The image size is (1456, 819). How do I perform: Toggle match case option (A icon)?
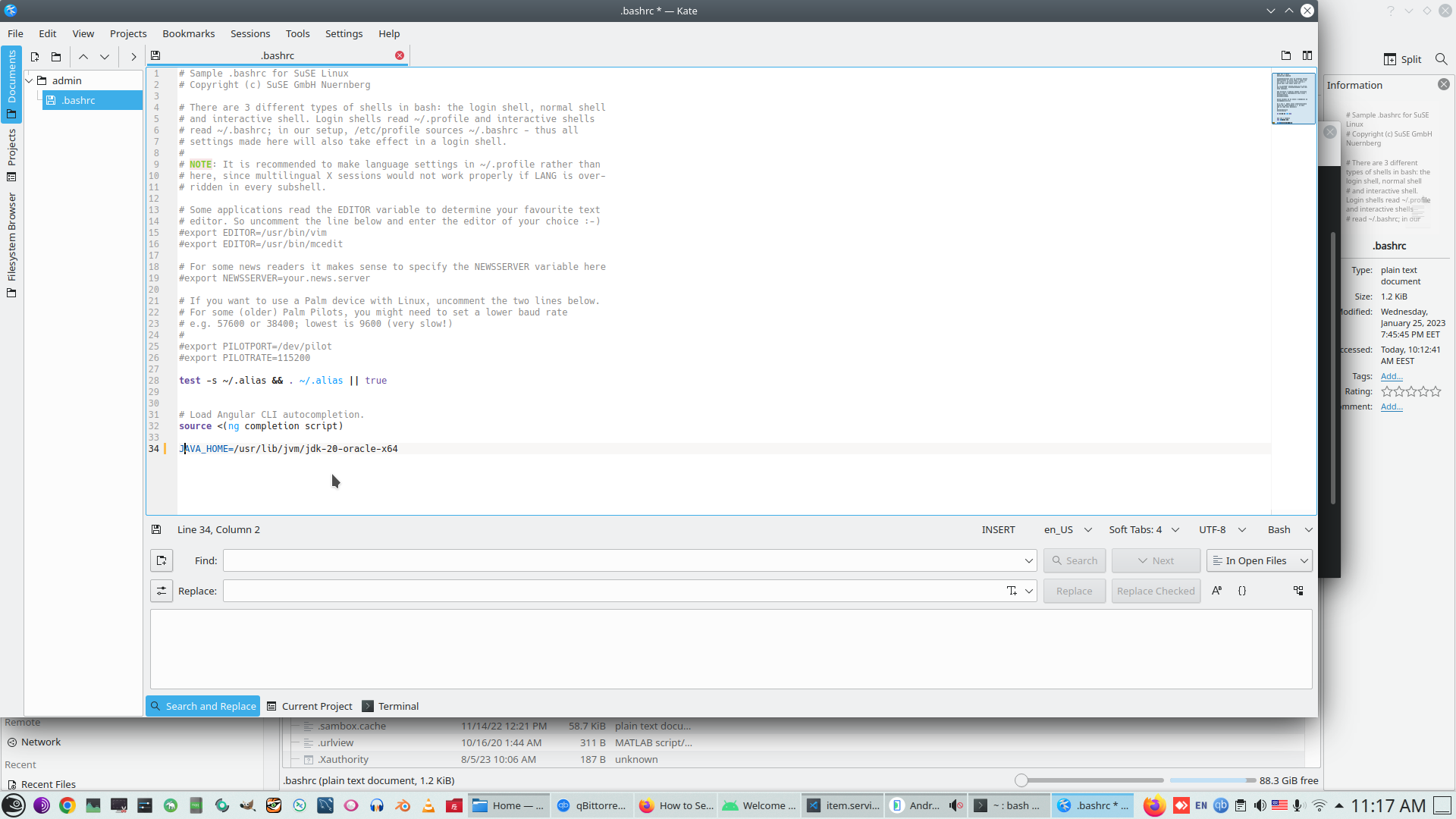point(1216,591)
